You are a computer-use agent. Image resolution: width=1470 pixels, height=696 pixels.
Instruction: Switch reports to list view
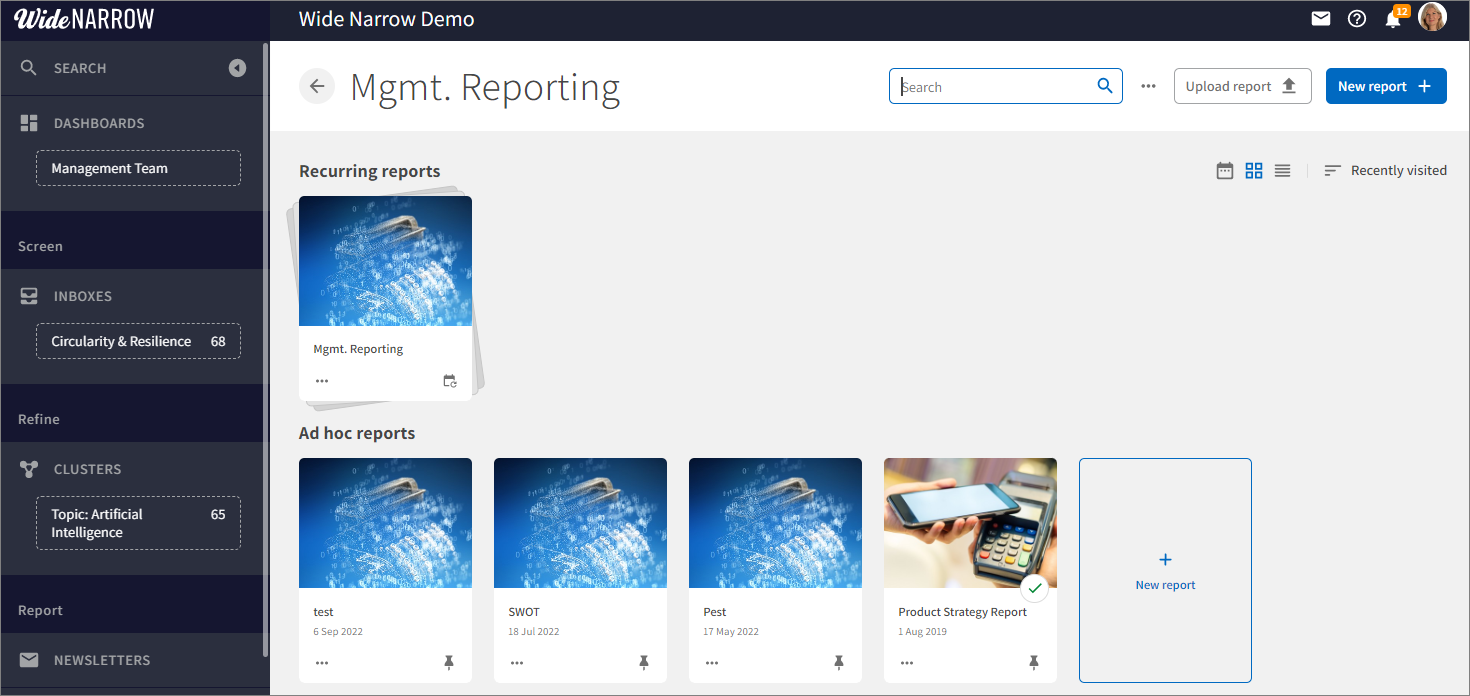click(x=1282, y=170)
